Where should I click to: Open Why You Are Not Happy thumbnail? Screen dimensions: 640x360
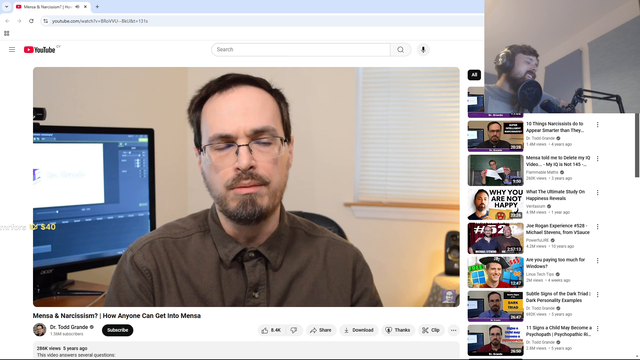click(496, 204)
